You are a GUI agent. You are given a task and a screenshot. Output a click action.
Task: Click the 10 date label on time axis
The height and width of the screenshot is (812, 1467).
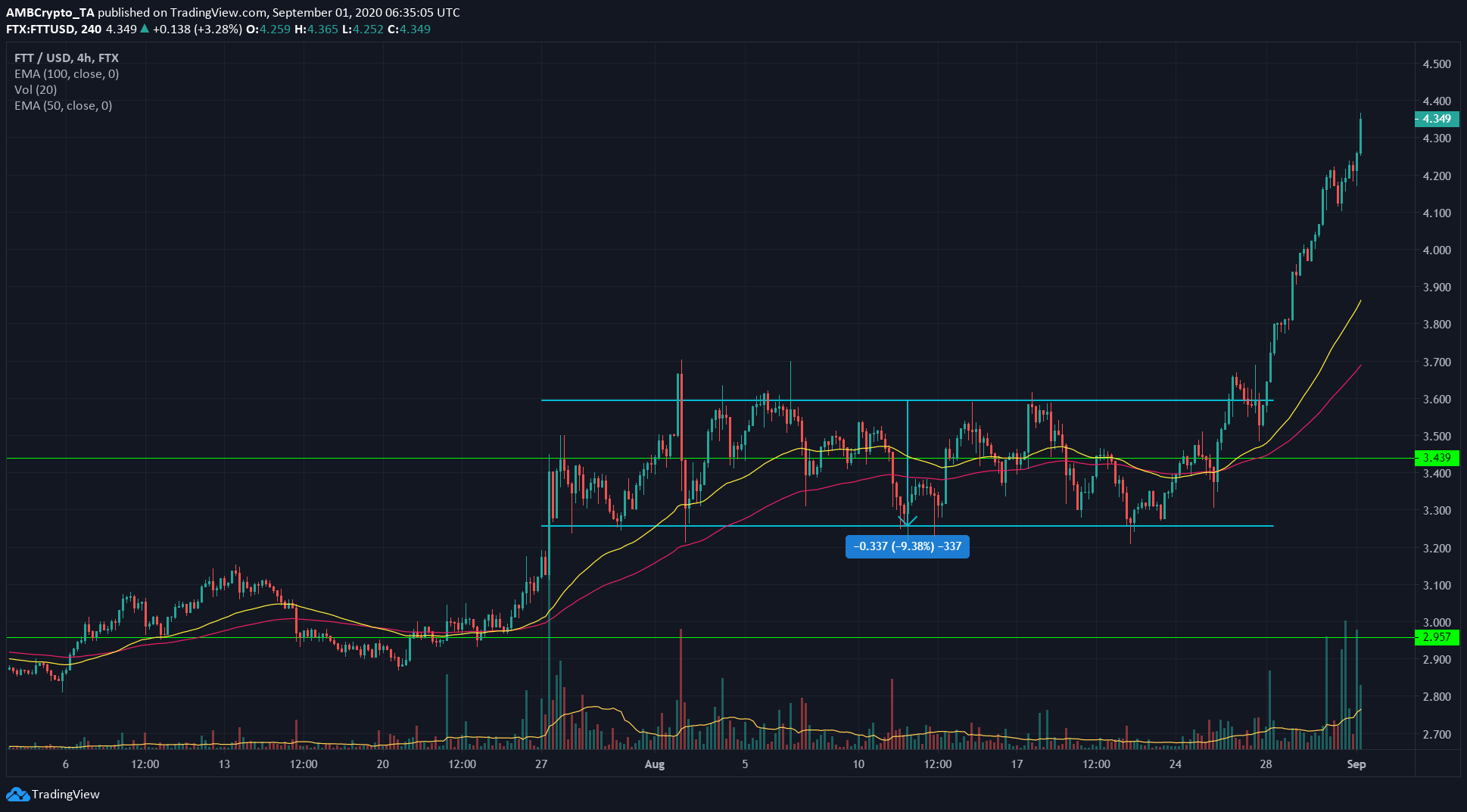(858, 764)
